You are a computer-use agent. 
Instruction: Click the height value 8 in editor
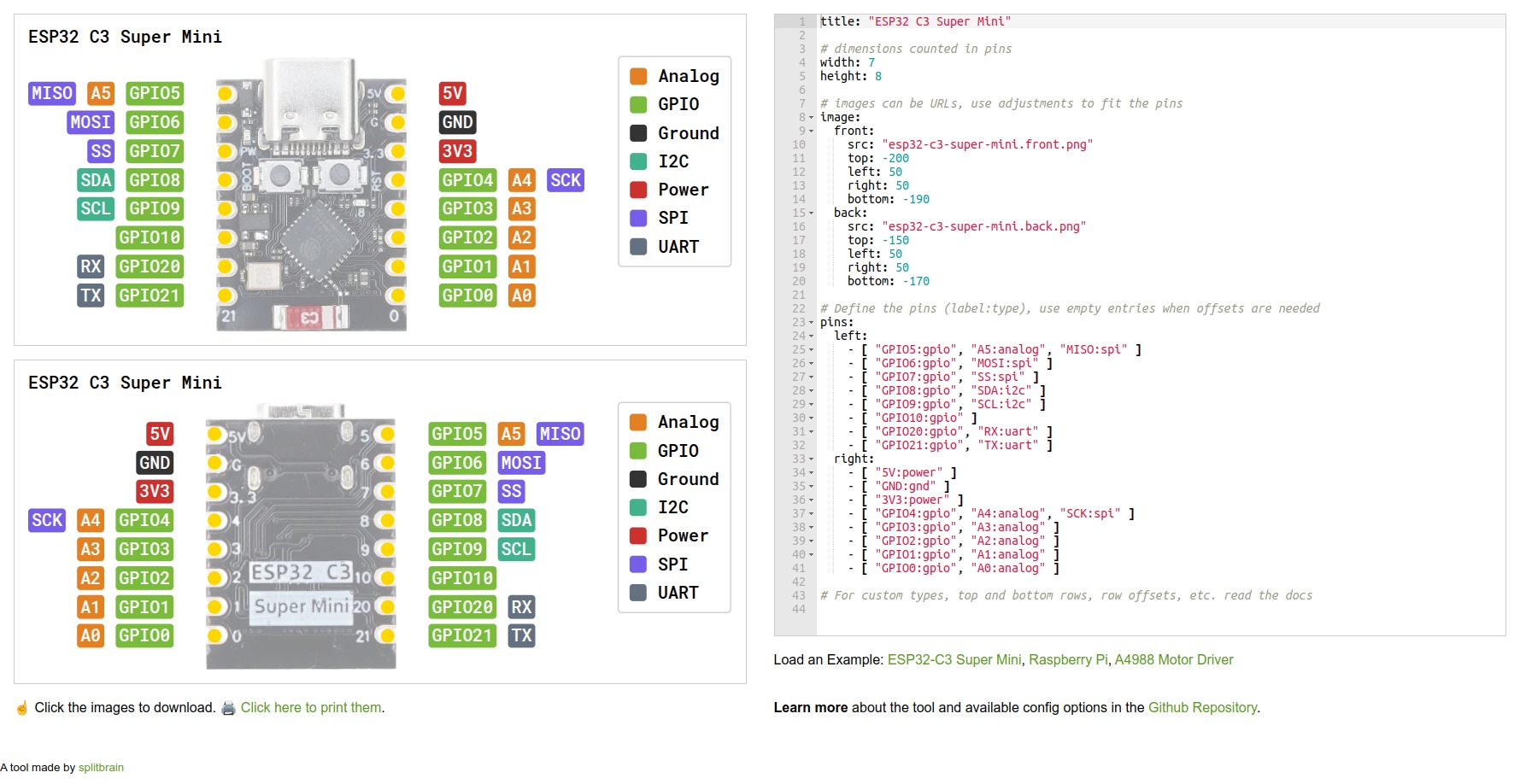[878, 76]
